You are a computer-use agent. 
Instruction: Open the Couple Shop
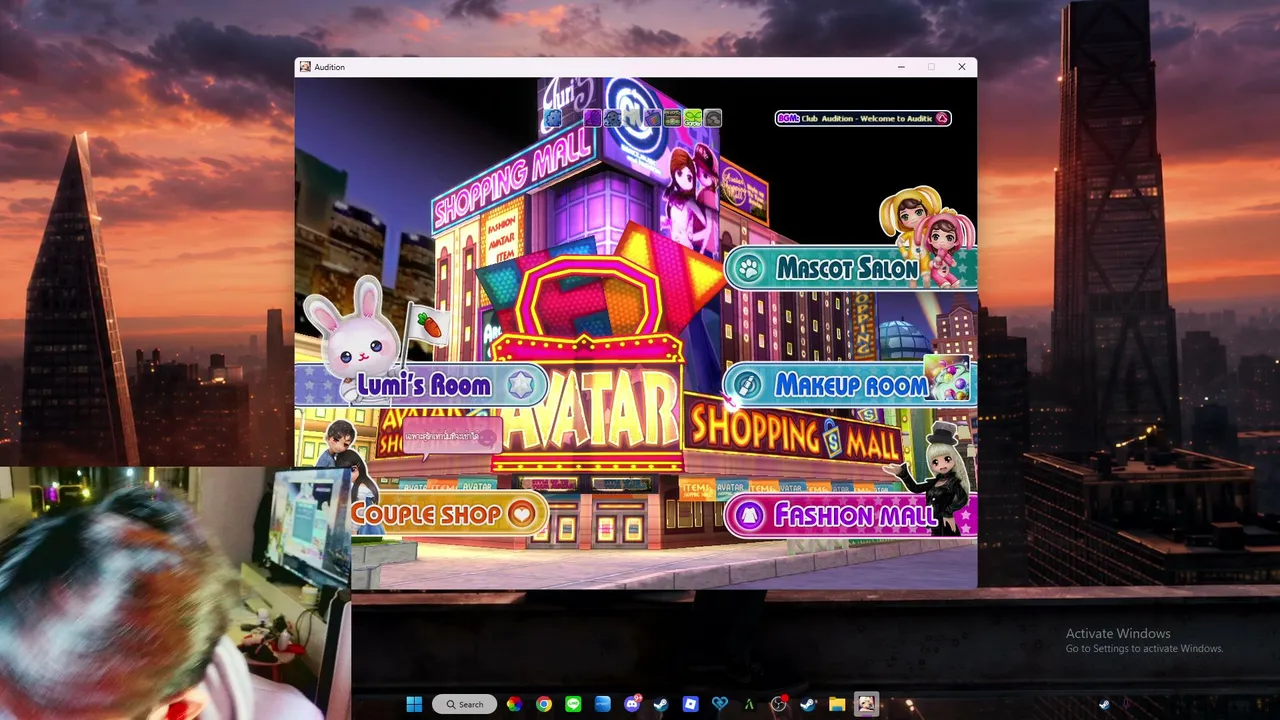(448, 514)
